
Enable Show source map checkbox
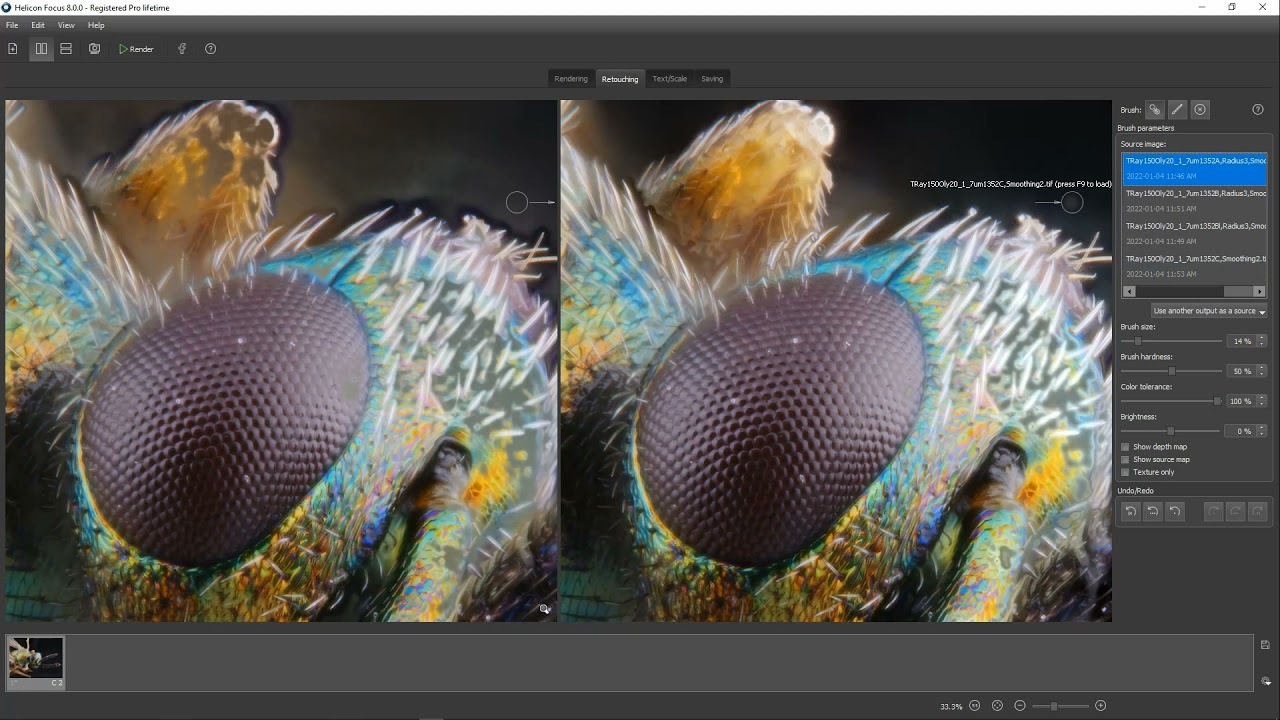1125,460
